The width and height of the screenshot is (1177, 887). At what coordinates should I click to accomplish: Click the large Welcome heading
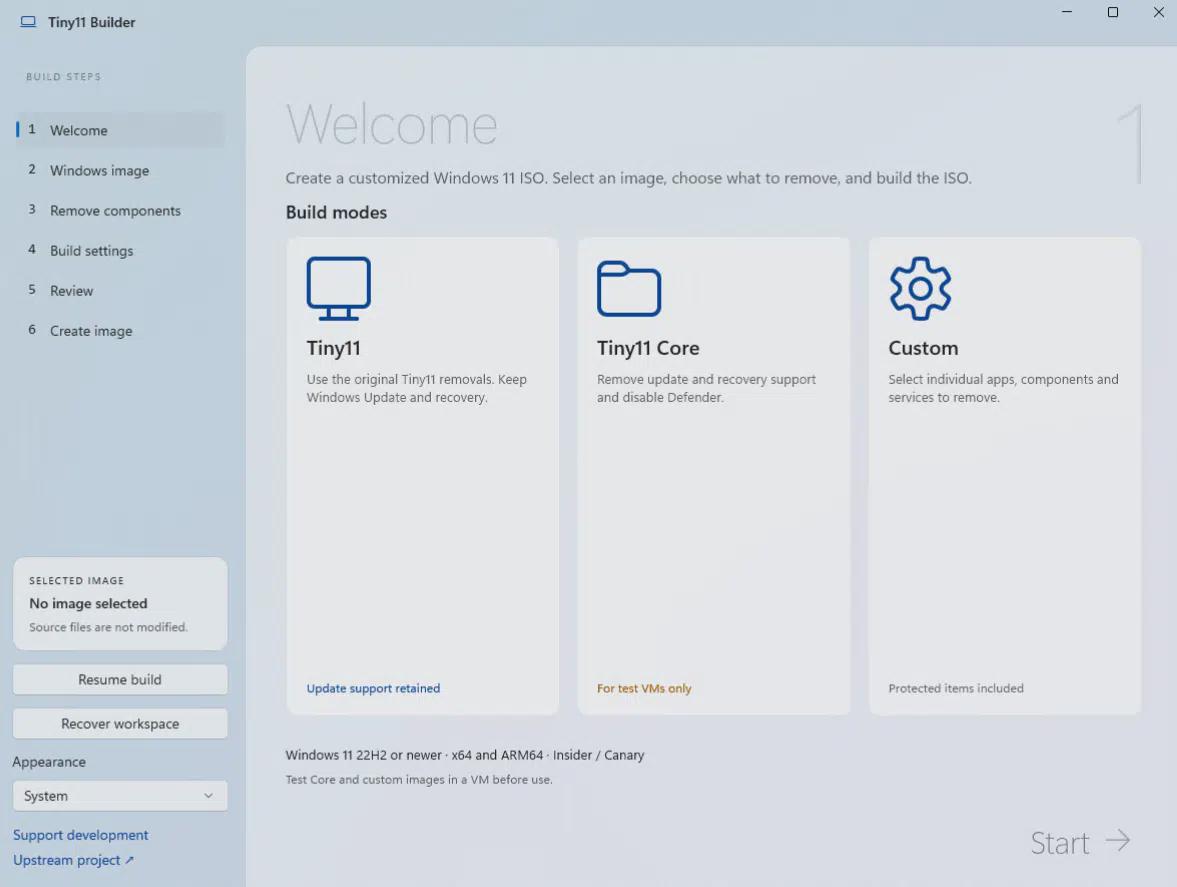[x=392, y=125]
